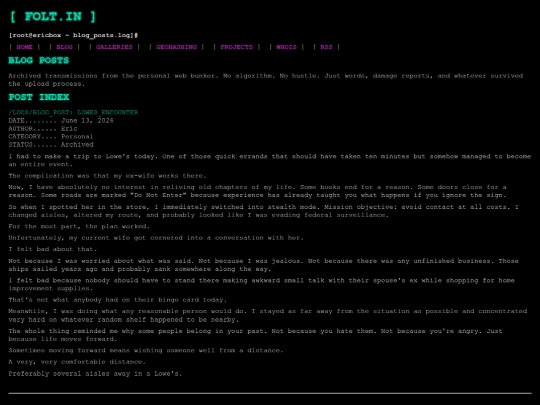The image size is (540, 405).
Task: Click paragraph starting 'I felt bad because nobody'
Action: [x=261, y=284]
